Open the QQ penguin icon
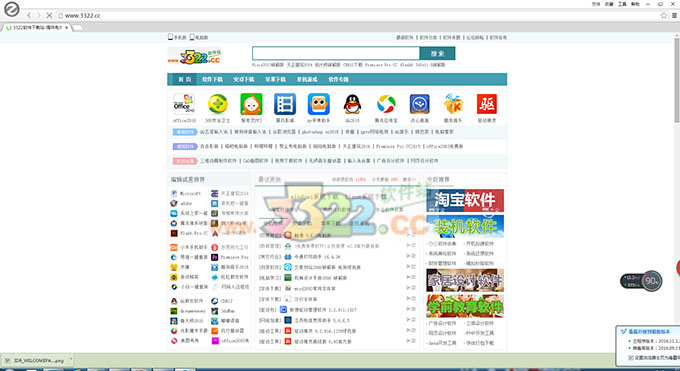680x371 pixels. click(x=352, y=104)
